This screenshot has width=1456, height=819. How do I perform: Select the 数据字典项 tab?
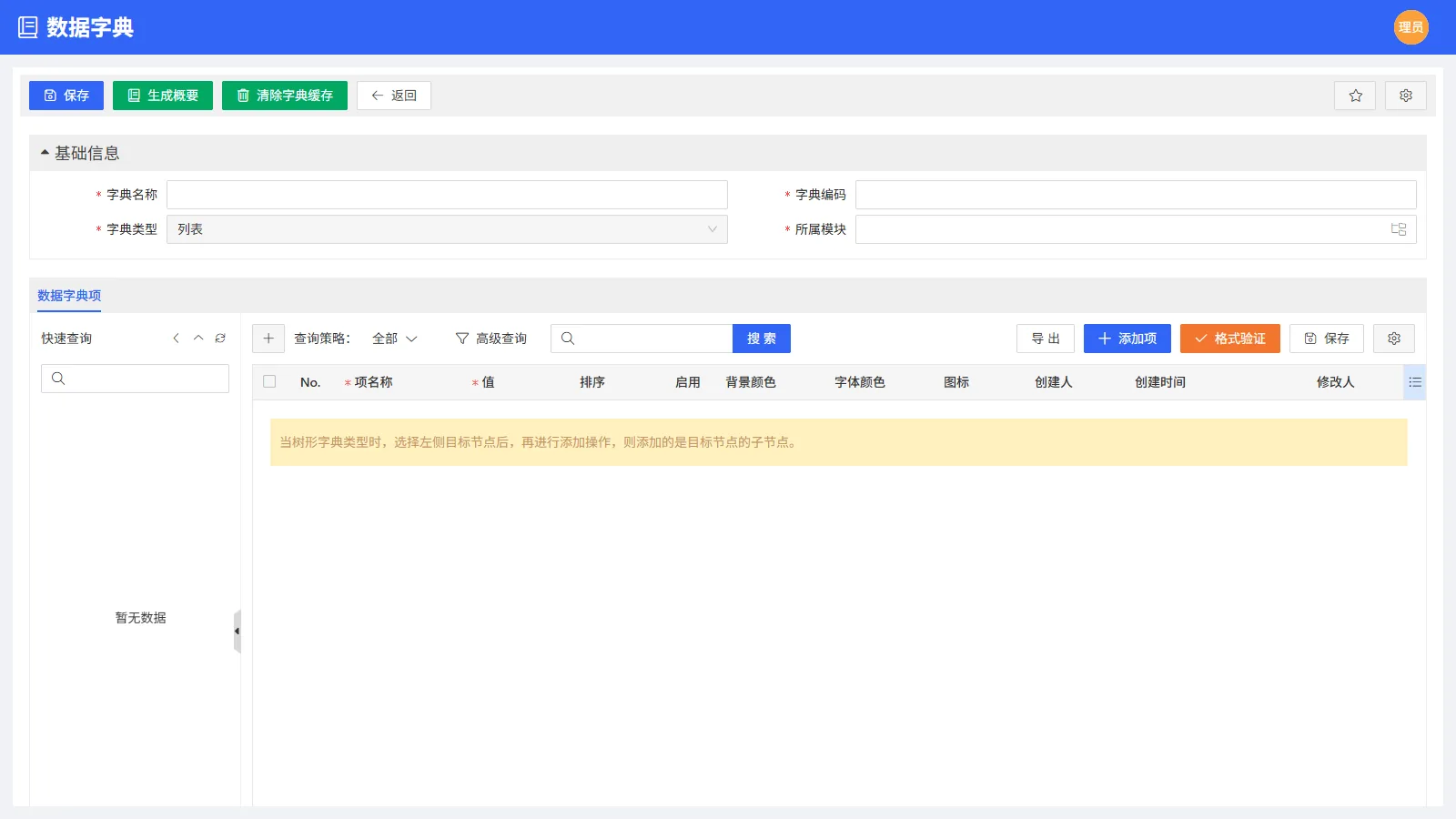pyautogui.click(x=69, y=296)
